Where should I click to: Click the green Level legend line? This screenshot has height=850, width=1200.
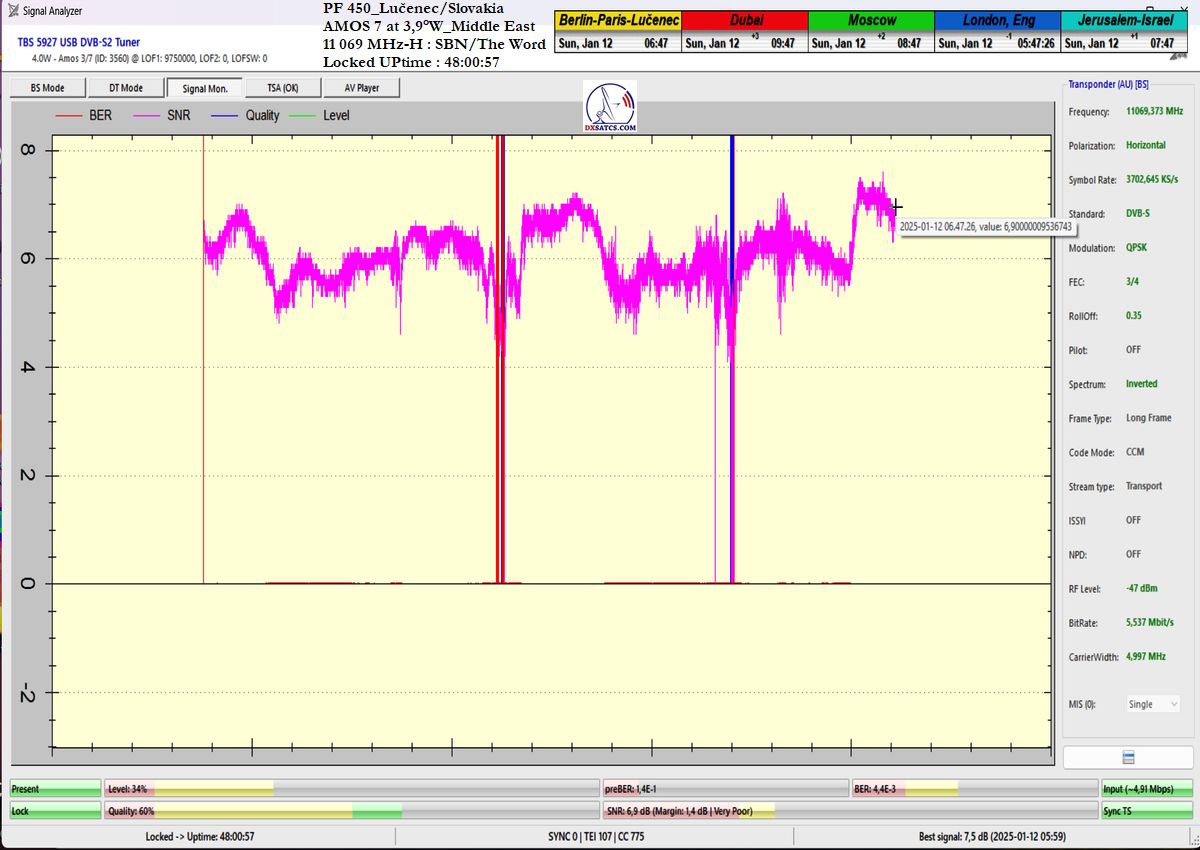coord(303,116)
